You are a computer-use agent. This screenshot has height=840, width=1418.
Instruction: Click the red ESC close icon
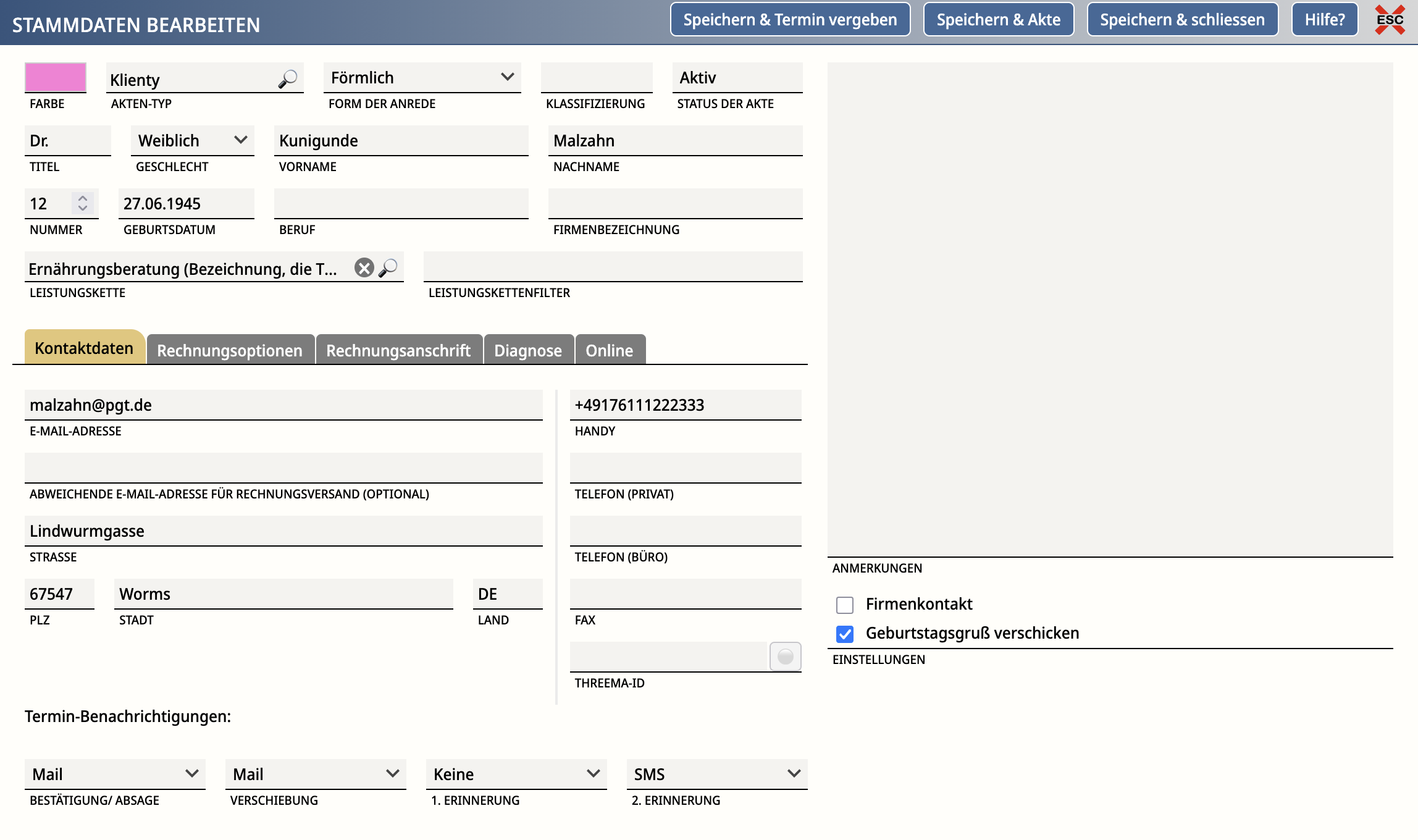pos(1390,20)
